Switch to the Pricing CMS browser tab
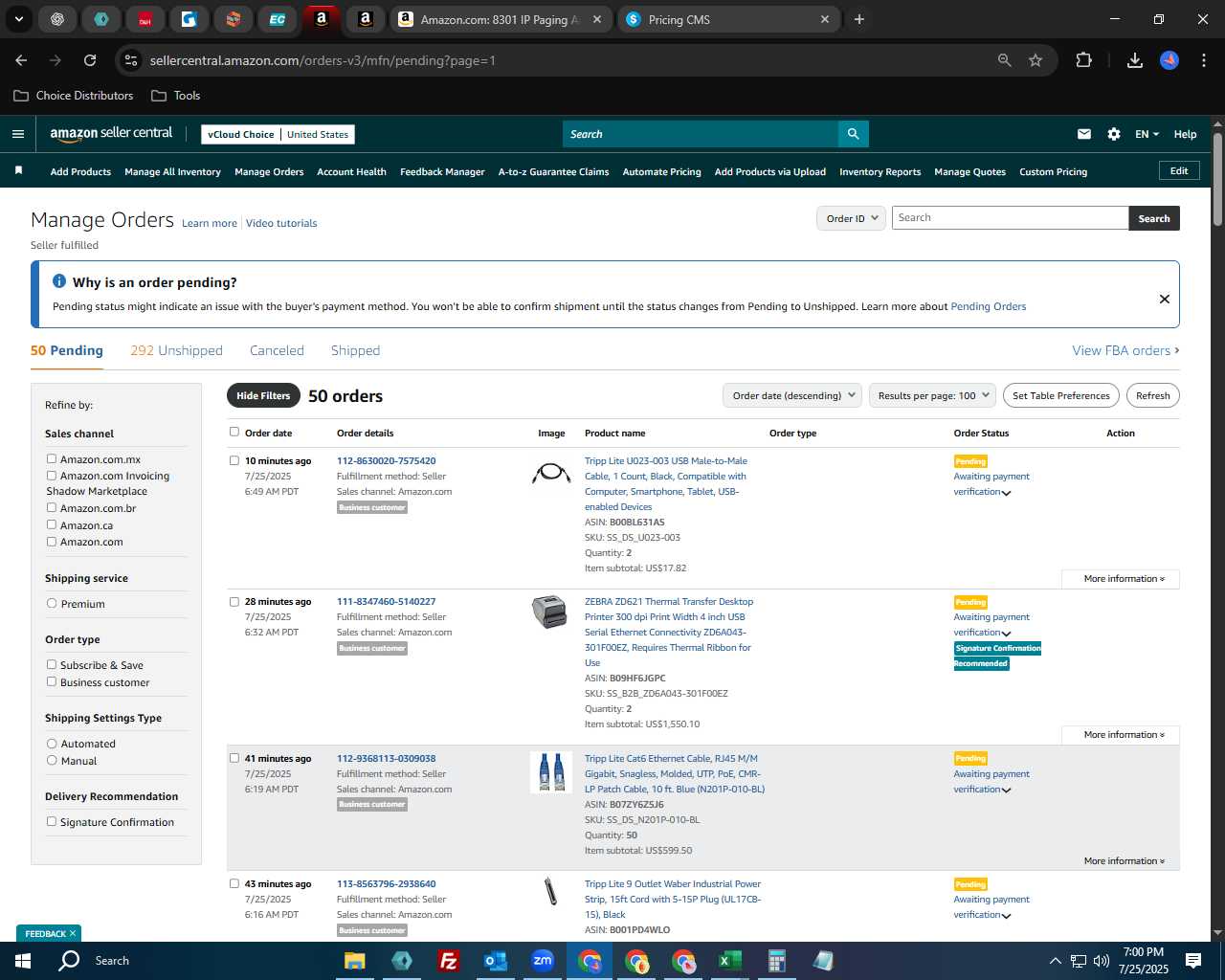1225x980 pixels. (x=729, y=19)
